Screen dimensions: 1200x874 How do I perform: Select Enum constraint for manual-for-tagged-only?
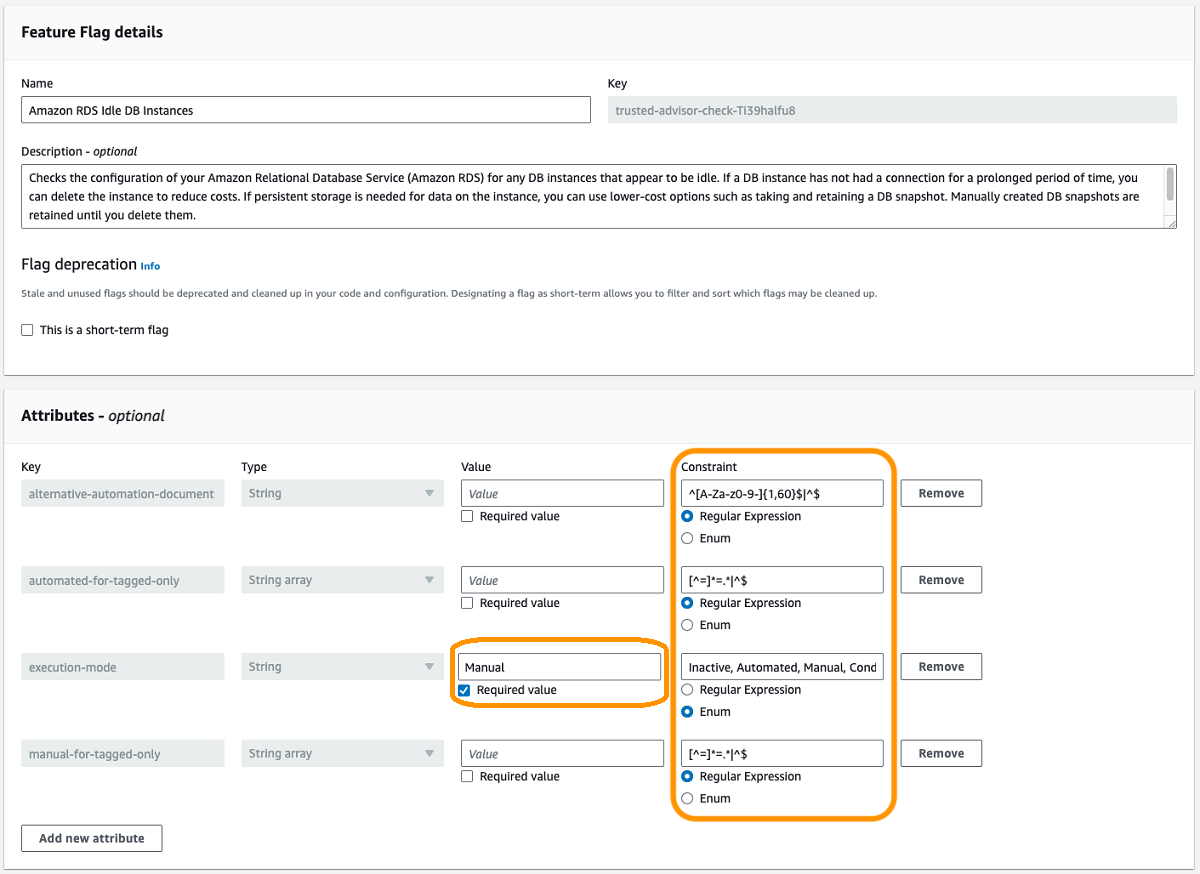tap(688, 798)
